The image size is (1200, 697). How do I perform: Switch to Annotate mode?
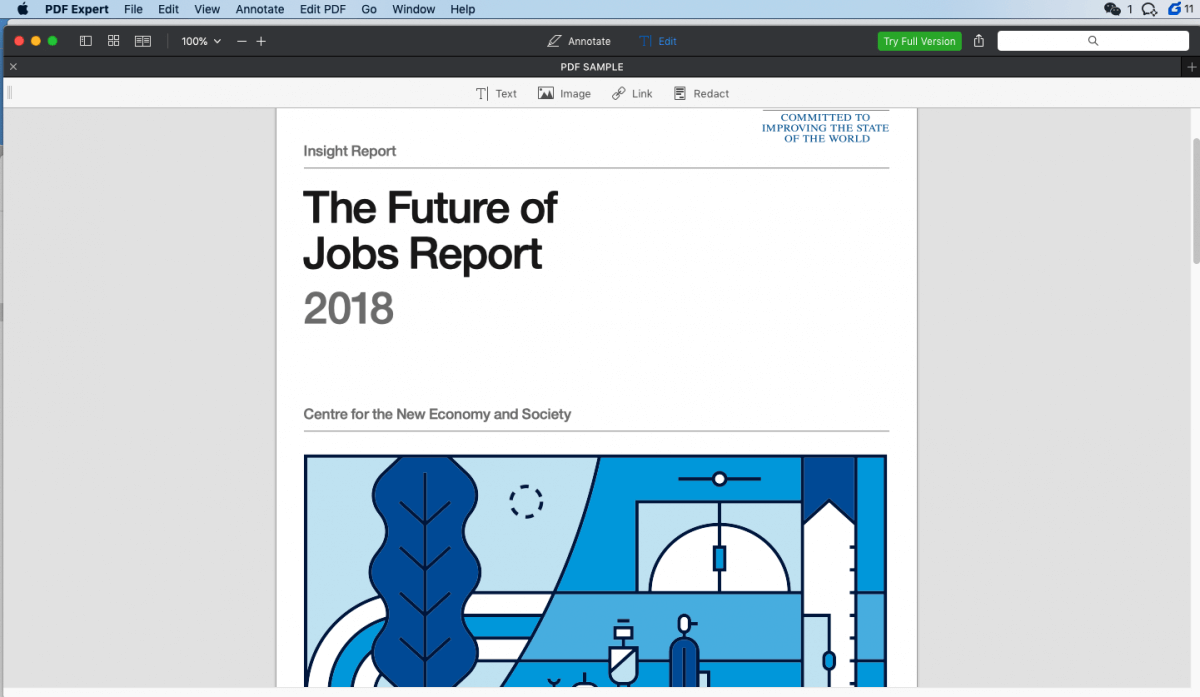pyautogui.click(x=578, y=41)
